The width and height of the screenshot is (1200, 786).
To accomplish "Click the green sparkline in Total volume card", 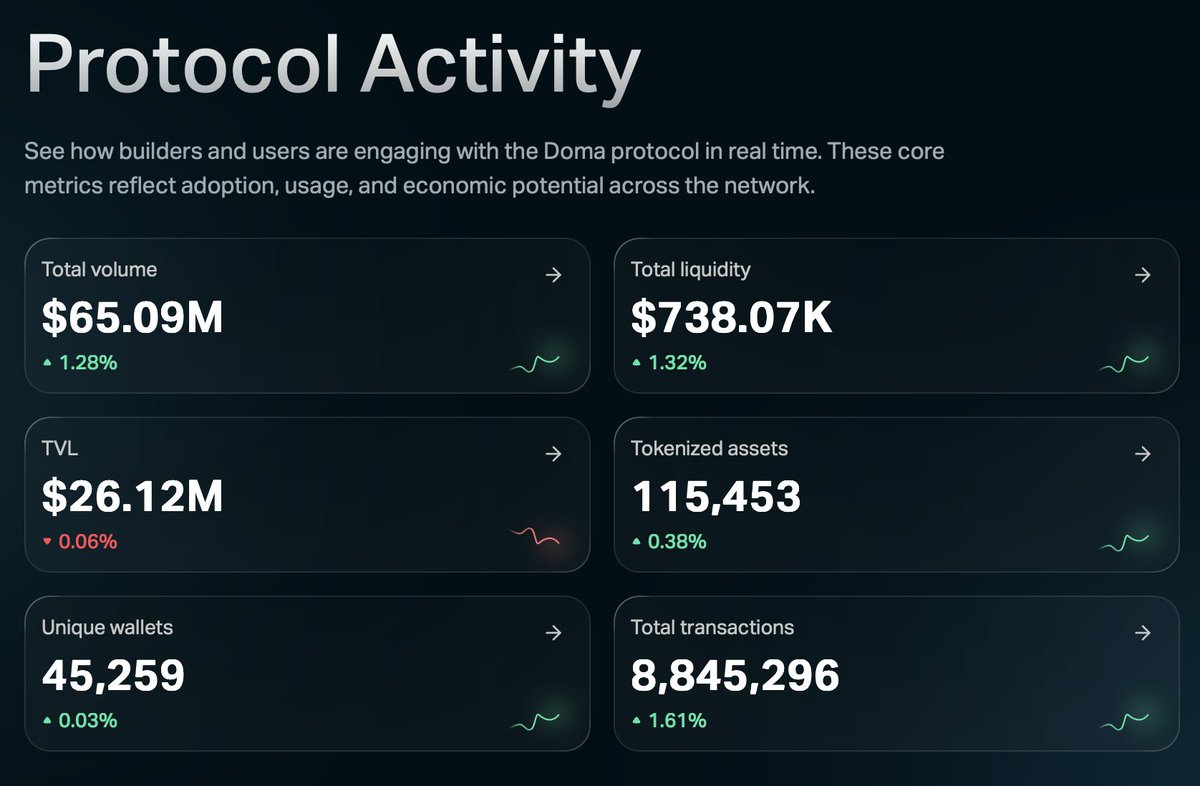I will 535,364.
